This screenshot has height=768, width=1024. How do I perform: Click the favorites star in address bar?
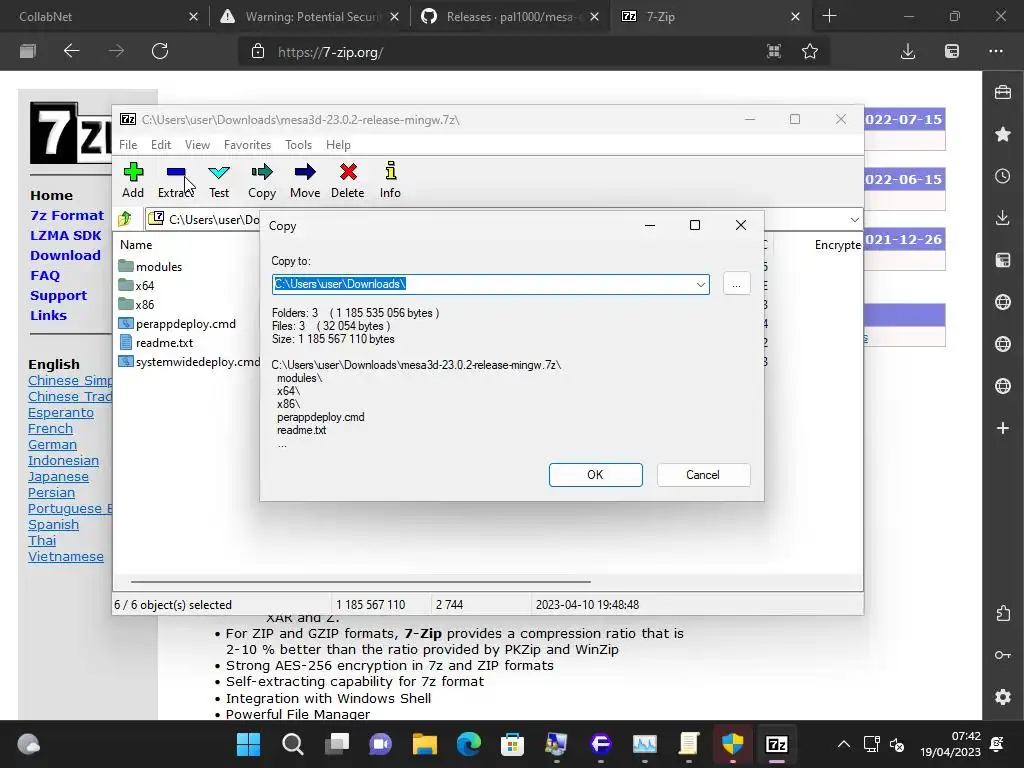pyautogui.click(x=810, y=52)
